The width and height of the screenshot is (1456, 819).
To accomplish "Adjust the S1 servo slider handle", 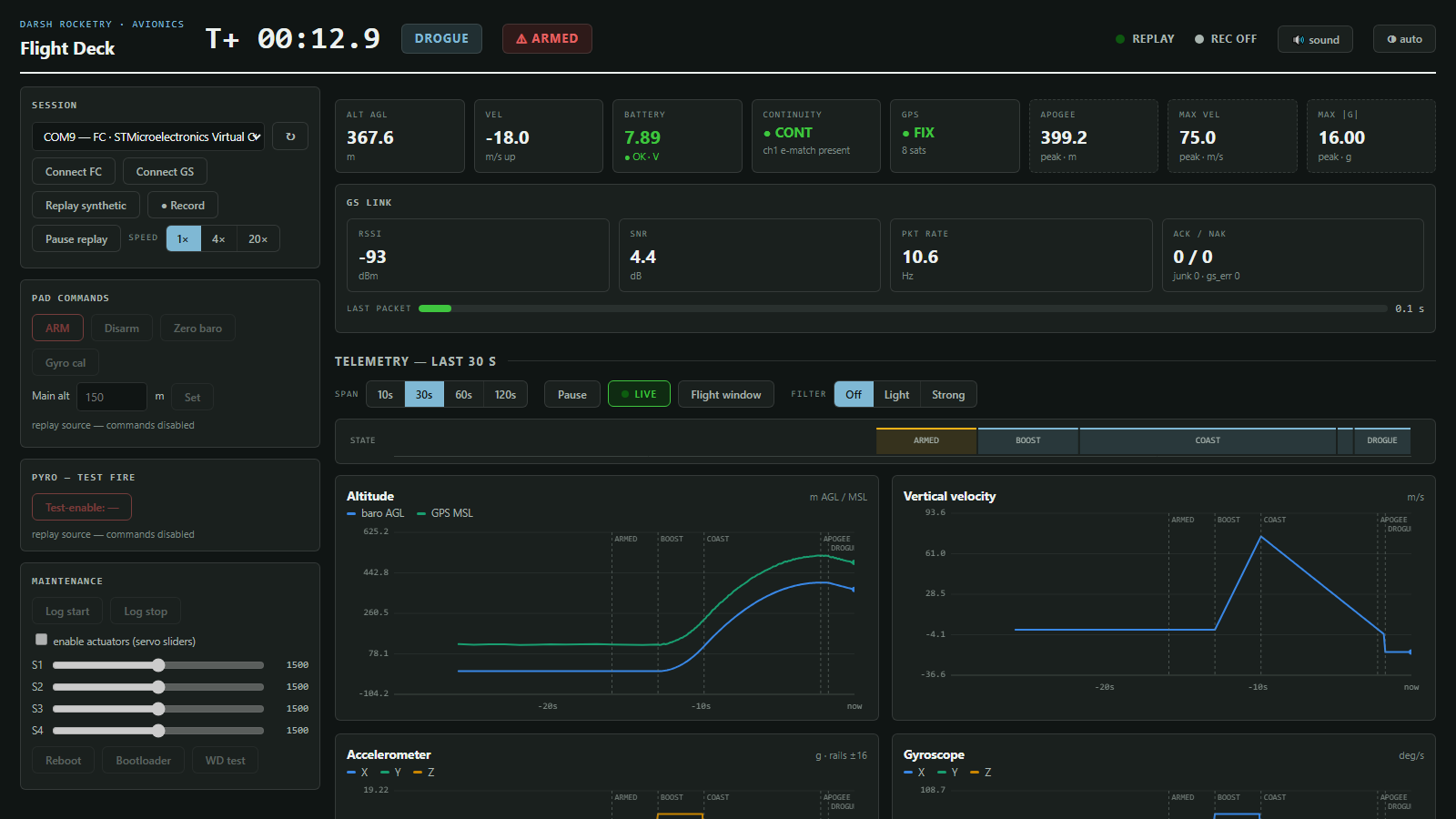I will tap(158, 665).
